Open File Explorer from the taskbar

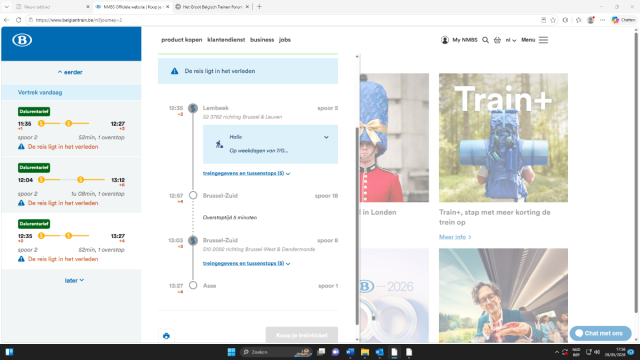365,352
